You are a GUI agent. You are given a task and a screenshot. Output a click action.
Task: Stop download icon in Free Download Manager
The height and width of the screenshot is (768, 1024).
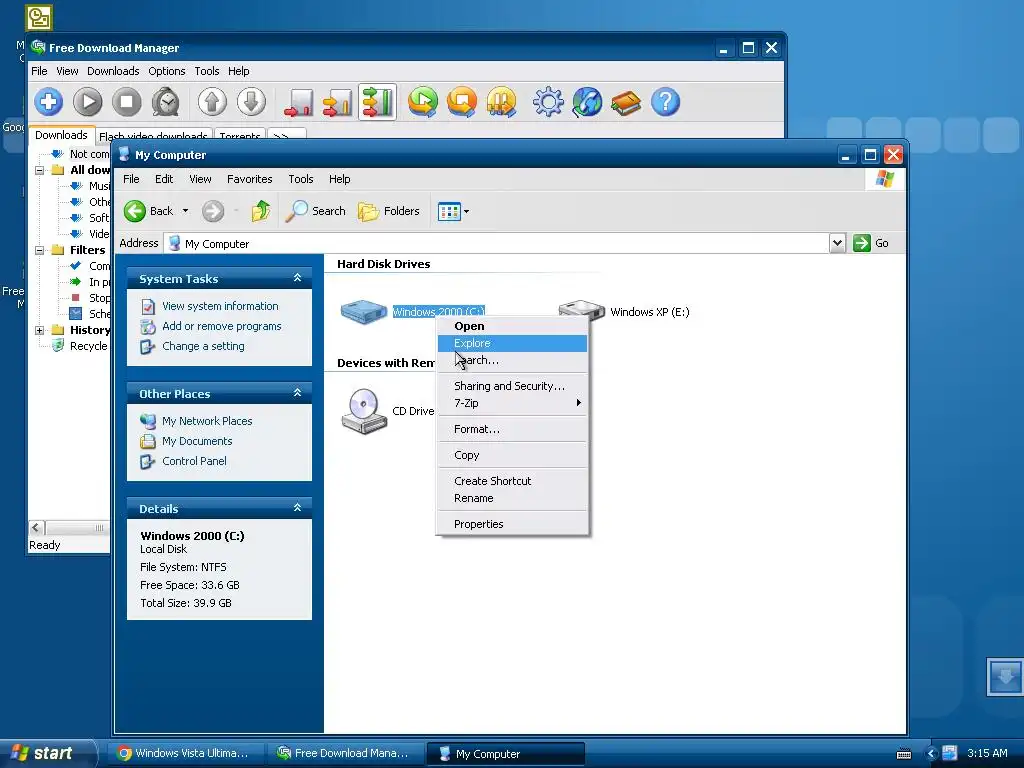(127, 102)
